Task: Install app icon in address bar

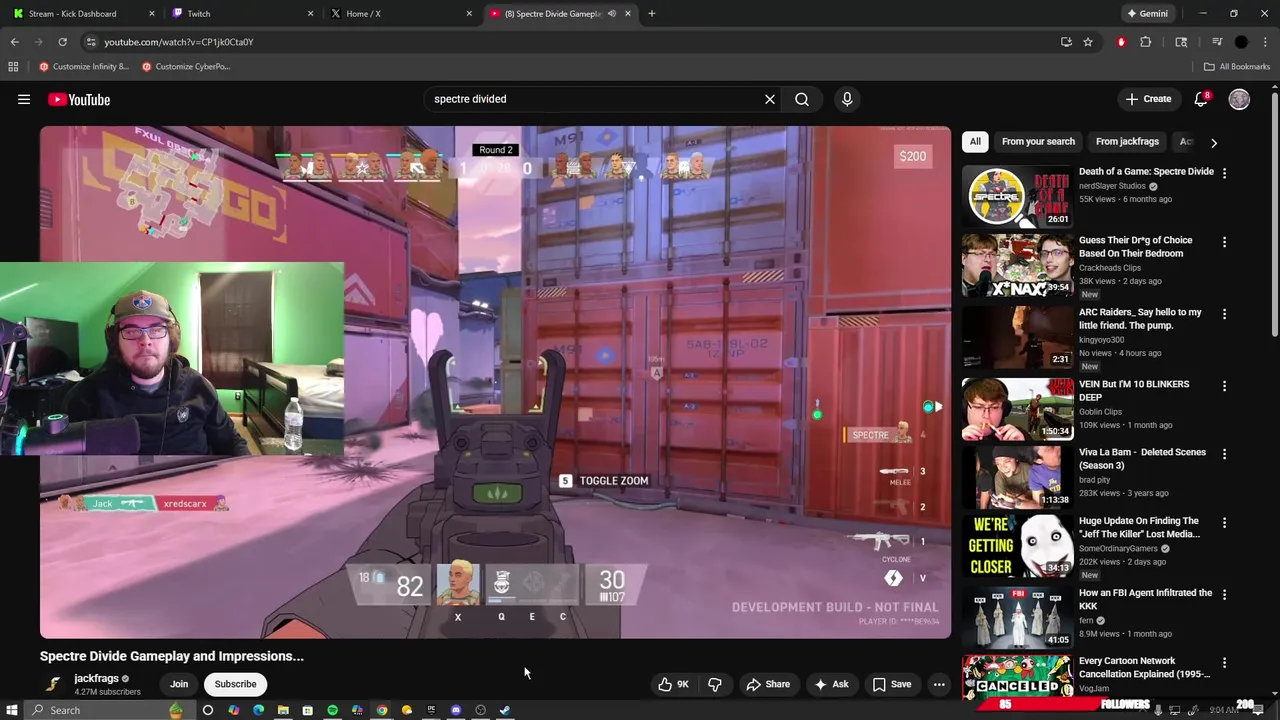Action: click(1066, 42)
